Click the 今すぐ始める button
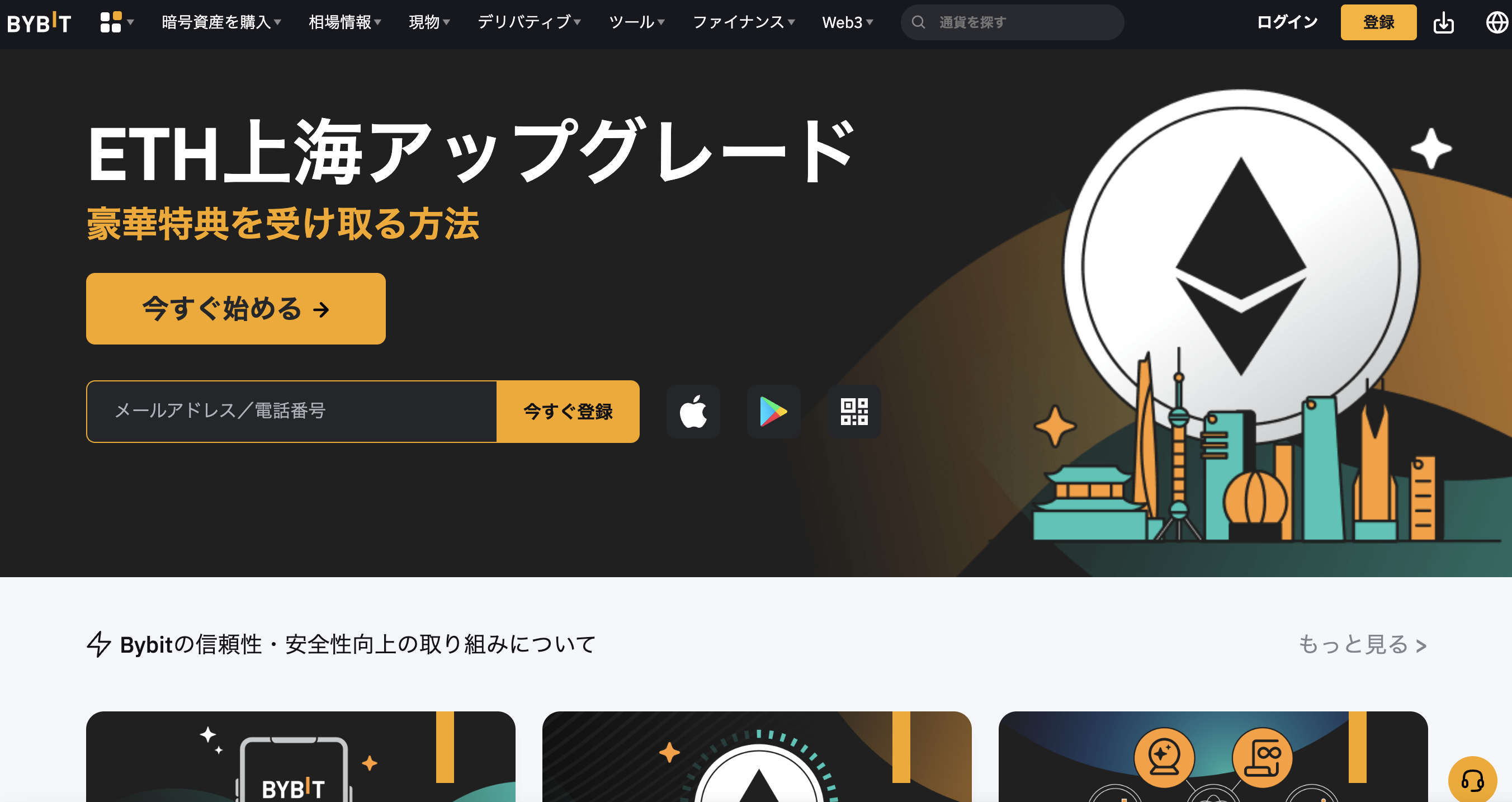Screen dimensions: 1512x802 [x=236, y=309]
